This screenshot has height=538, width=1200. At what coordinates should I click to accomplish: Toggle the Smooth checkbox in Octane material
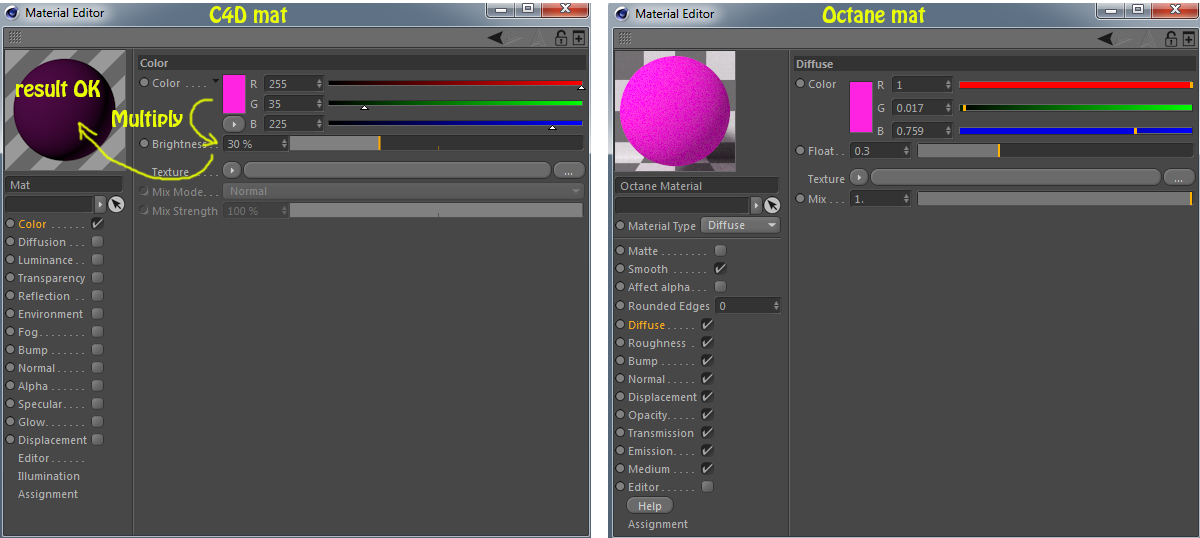tap(720, 268)
